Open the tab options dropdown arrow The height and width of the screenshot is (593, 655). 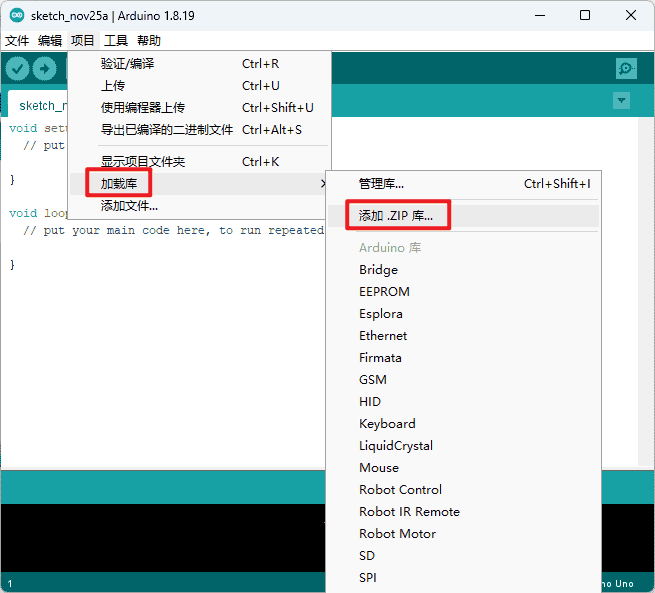(x=621, y=101)
